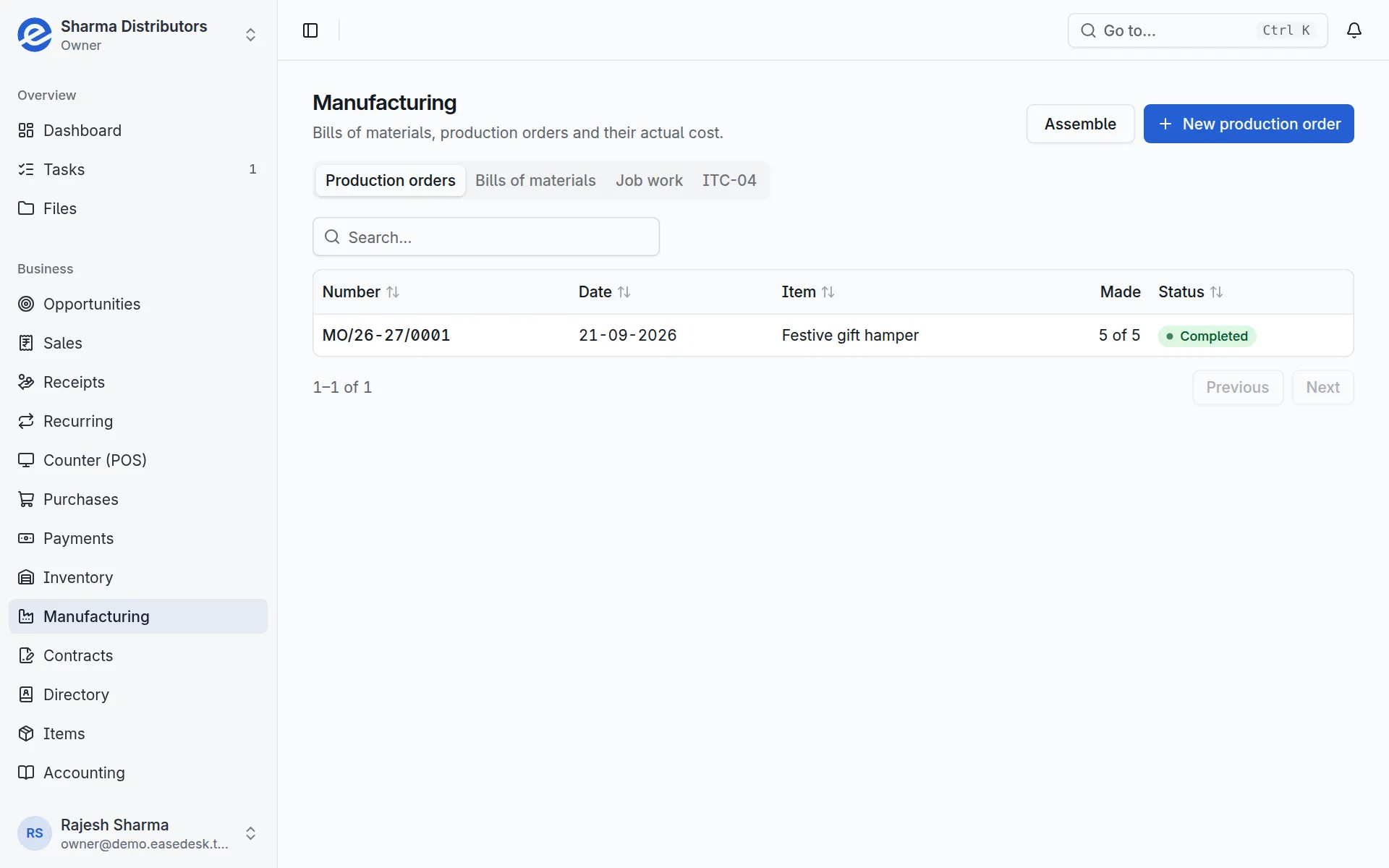Open Recurring in the sidebar
Screen dimensions: 1389x868
pyautogui.click(x=138, y=421)
